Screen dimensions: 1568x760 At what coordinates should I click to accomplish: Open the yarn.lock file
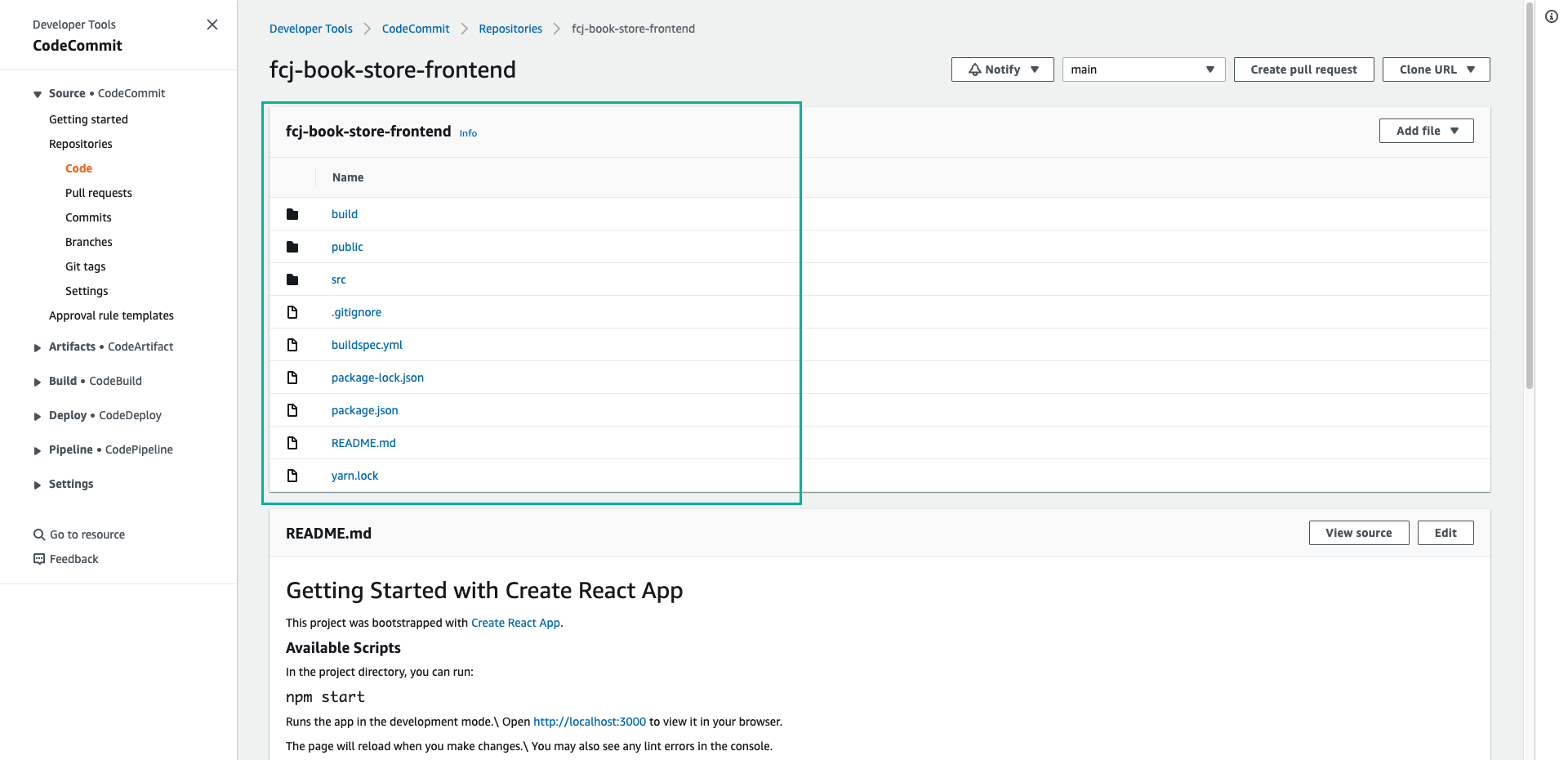click(x=354, y=476)
